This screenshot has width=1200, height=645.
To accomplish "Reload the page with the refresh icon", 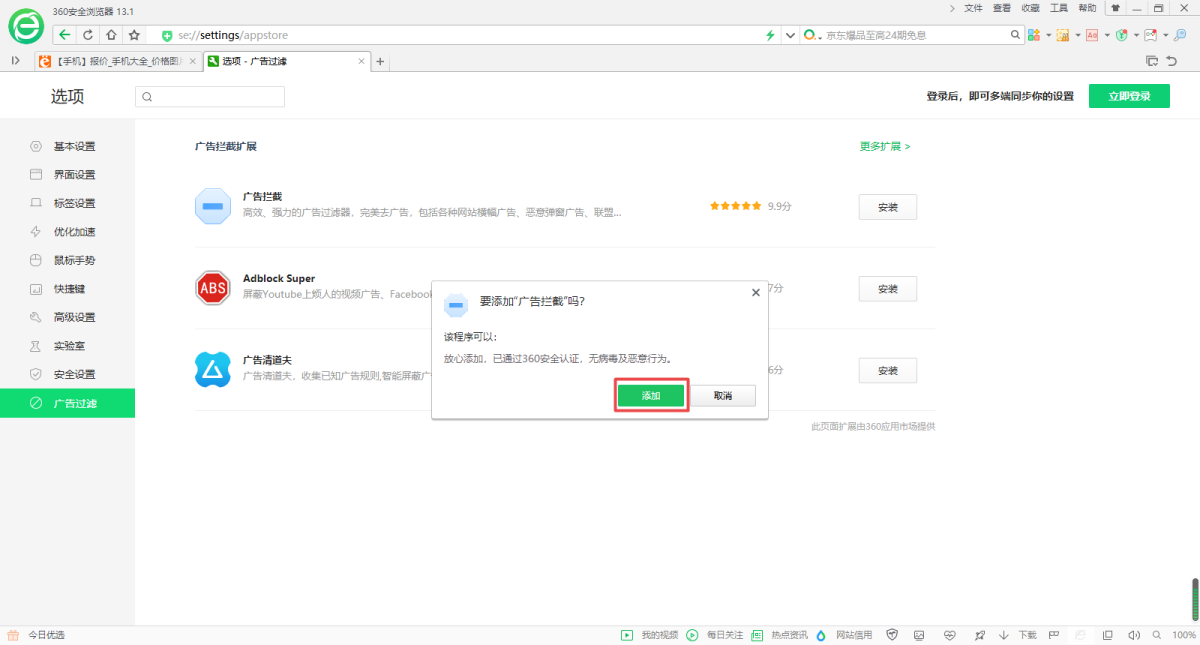I will point(88,35).
